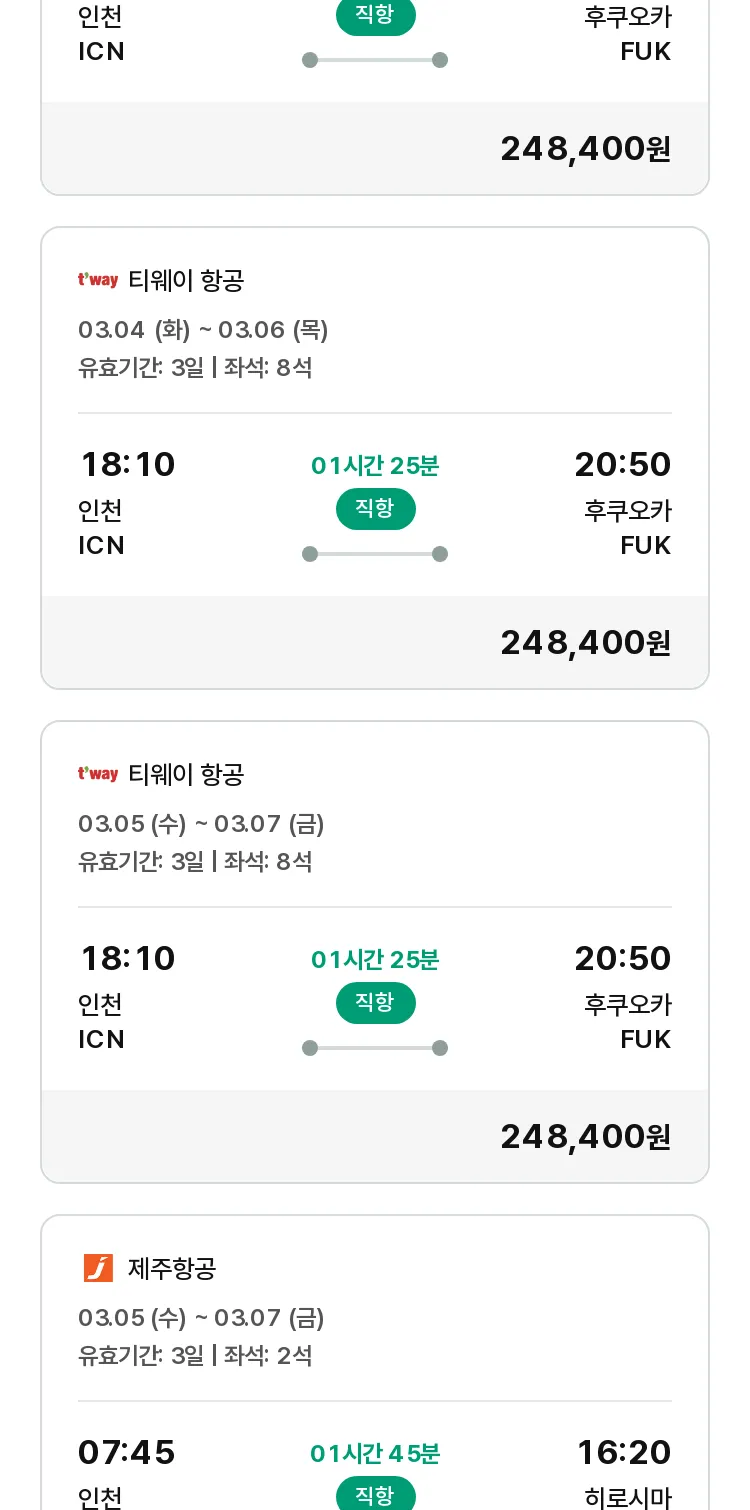Click route line under 01시간 25분 on 03.04 card
Image resolution: width=750 pixels, height=1510 pixels.
[x=375, y=554]
